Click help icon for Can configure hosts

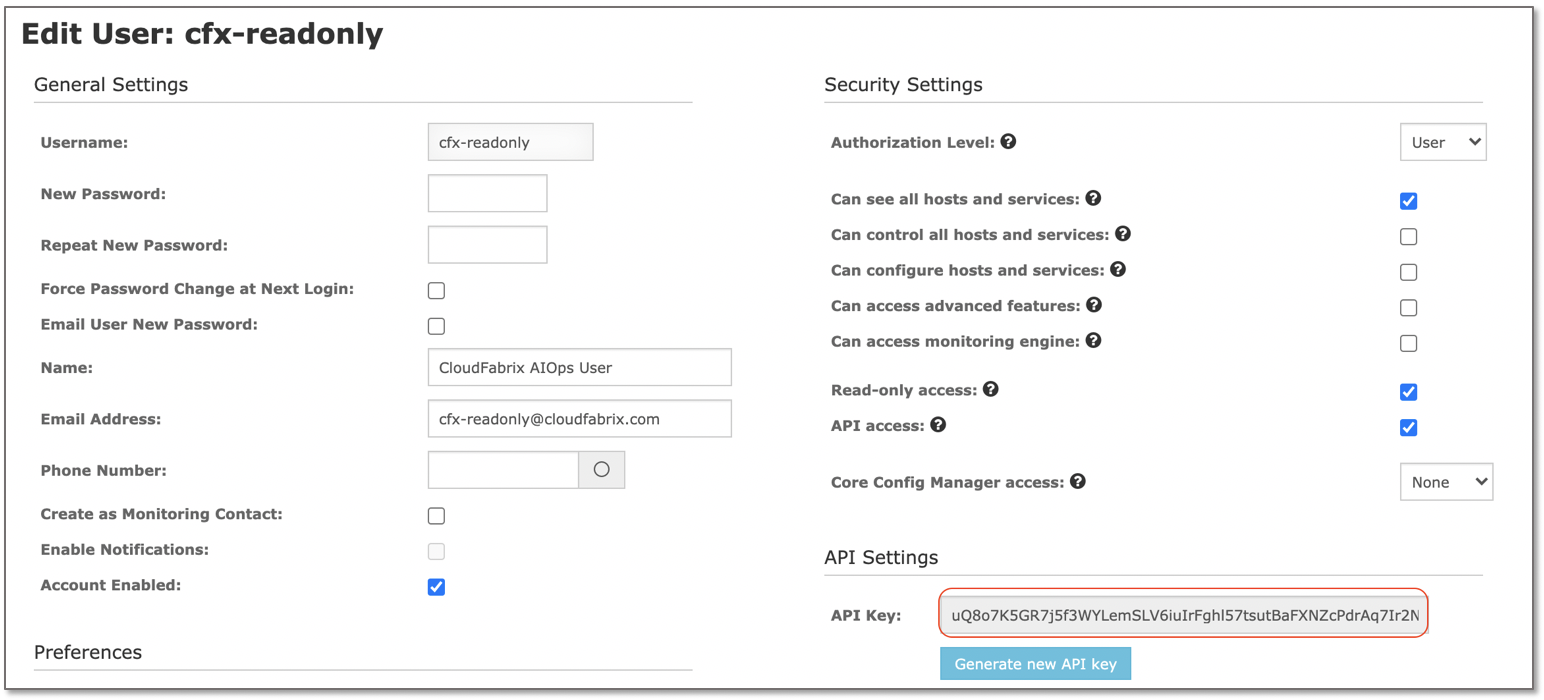pos(1118,269)
